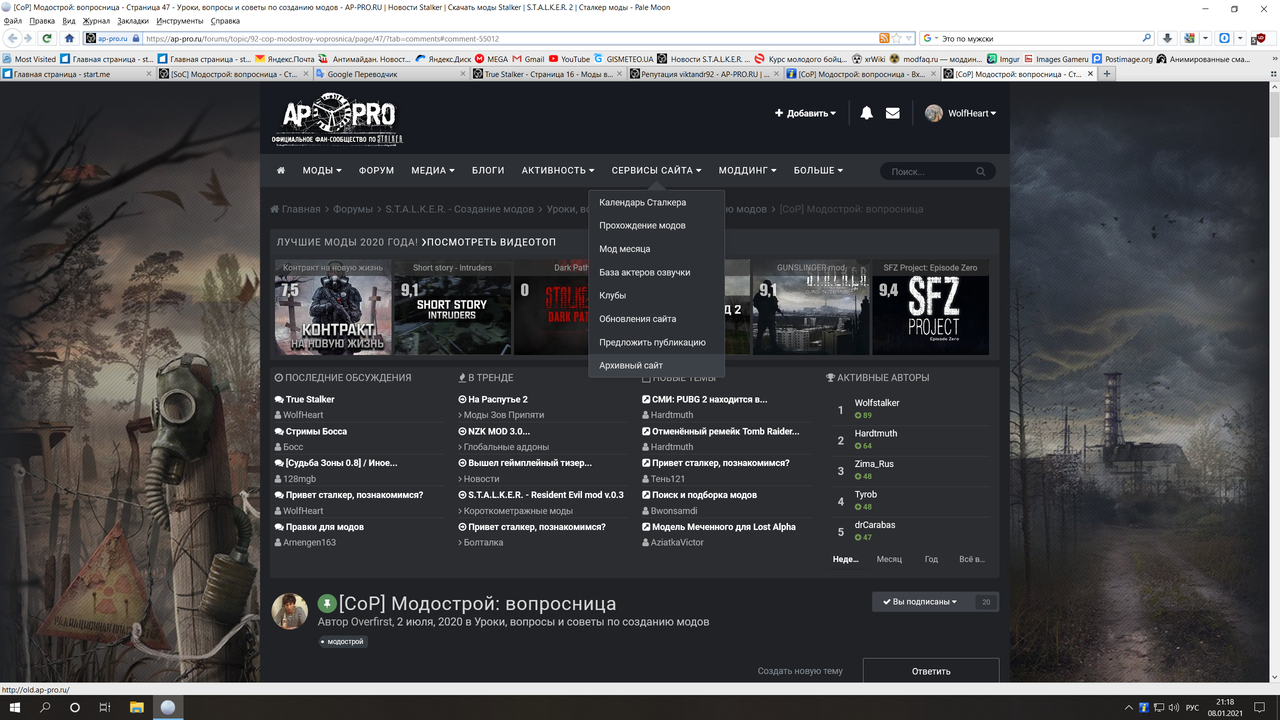Open the Закладки browser menu

pyautogui.click(x=133, y=20)
